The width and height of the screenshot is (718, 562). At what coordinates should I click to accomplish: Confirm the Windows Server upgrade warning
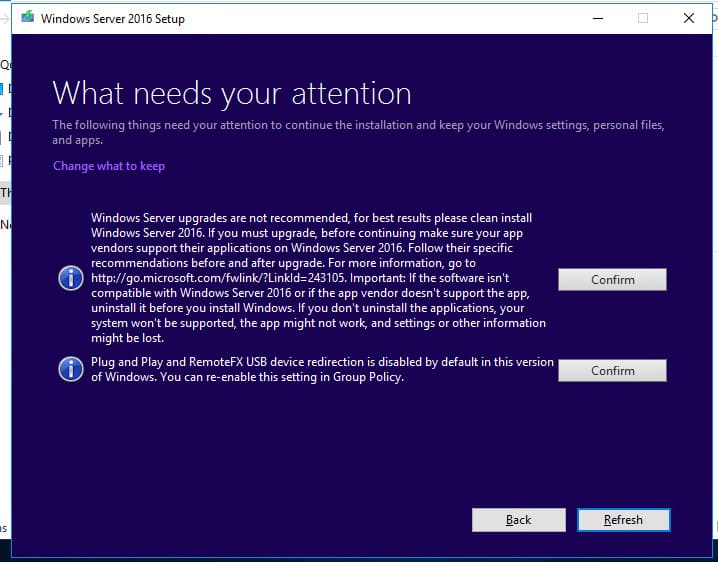[x=612, y=279]
